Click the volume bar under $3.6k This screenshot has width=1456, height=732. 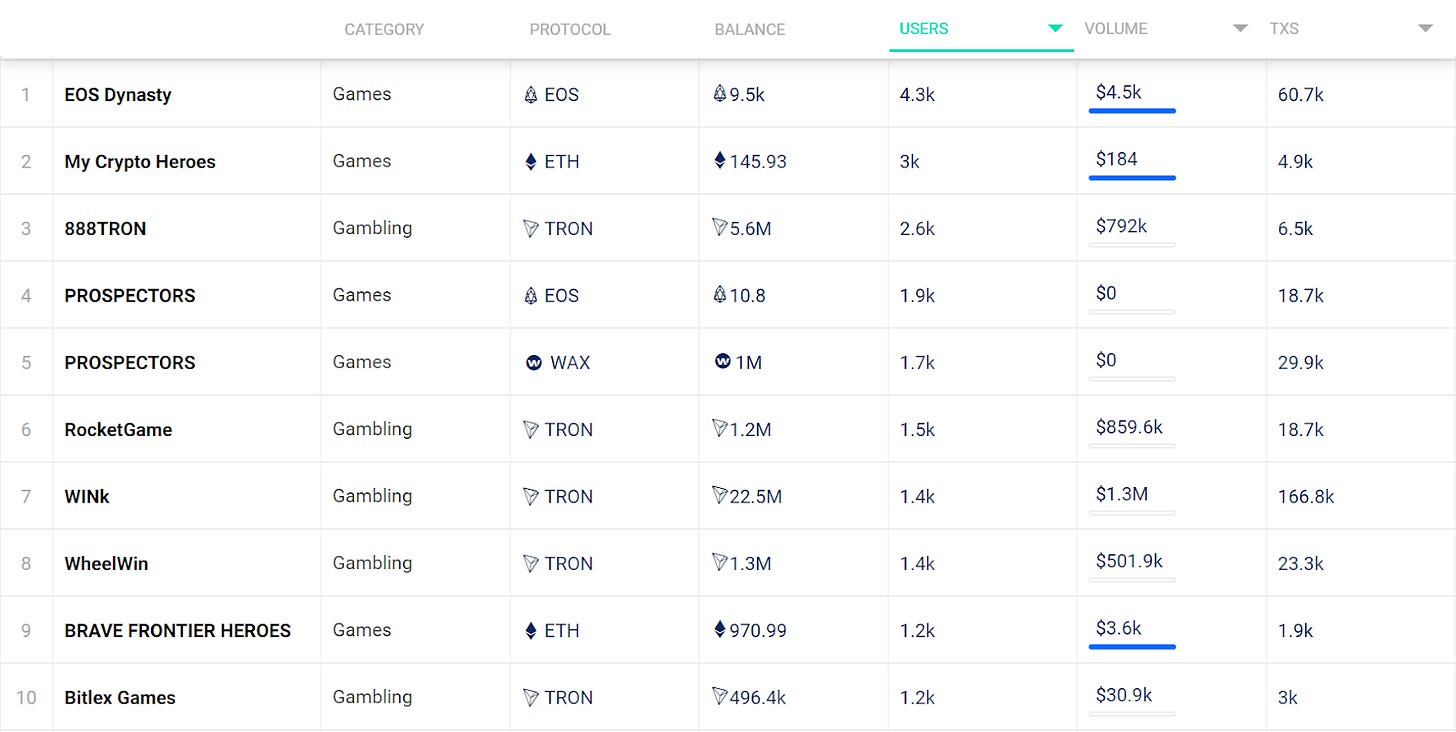pyautogui.click(x=1132, y=647)
